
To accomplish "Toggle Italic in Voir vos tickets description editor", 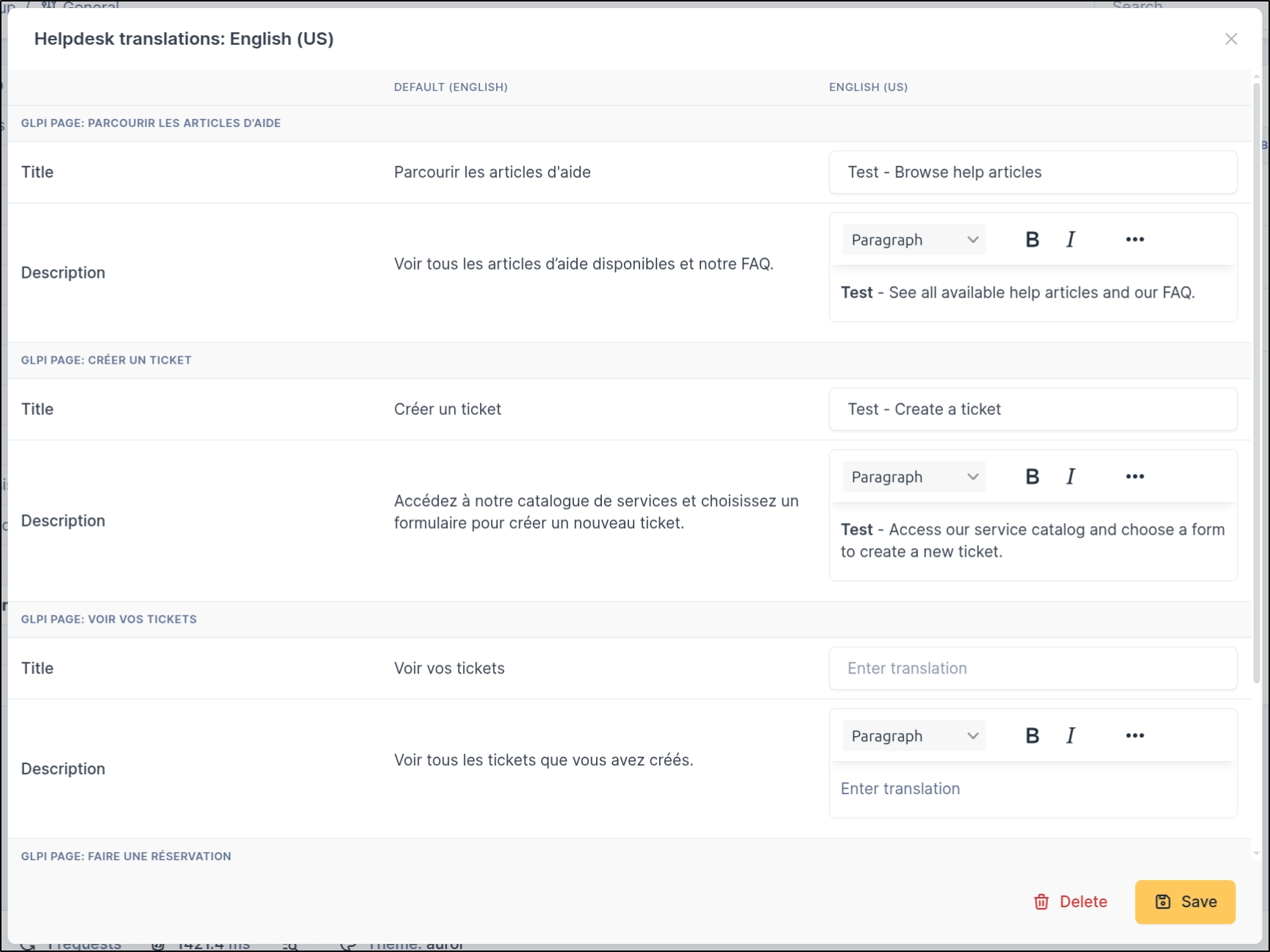I will tap(1071, 736).
